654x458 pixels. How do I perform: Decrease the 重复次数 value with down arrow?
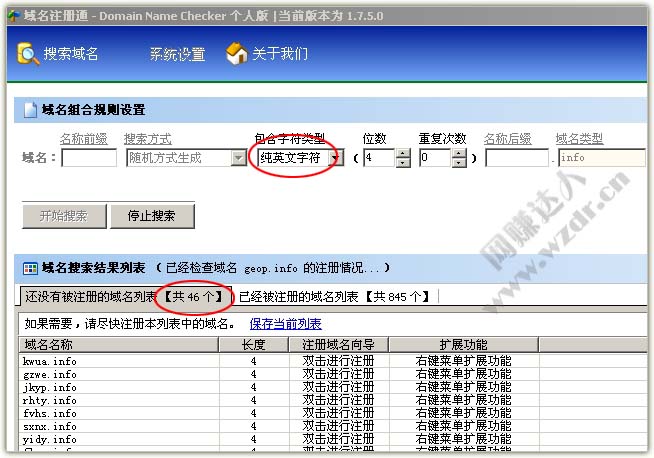(x=459, y=163)
